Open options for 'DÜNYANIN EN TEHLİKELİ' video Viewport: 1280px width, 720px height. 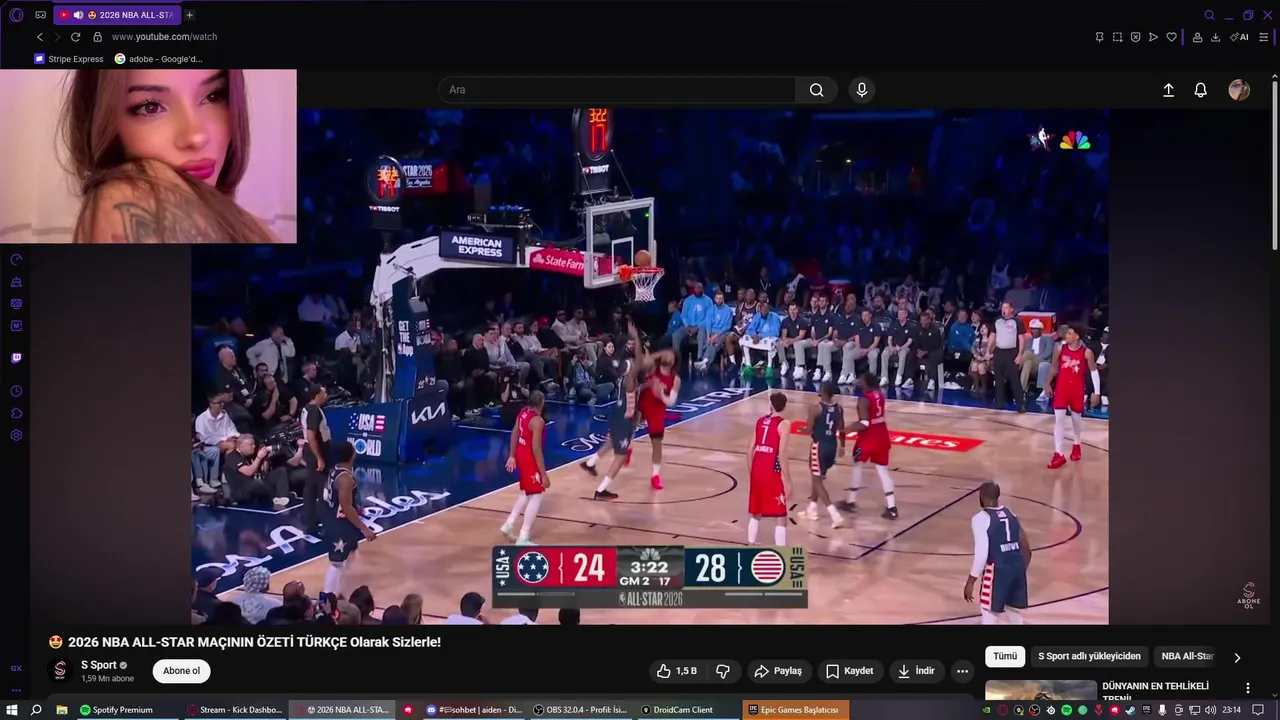tap(1247, 688)
